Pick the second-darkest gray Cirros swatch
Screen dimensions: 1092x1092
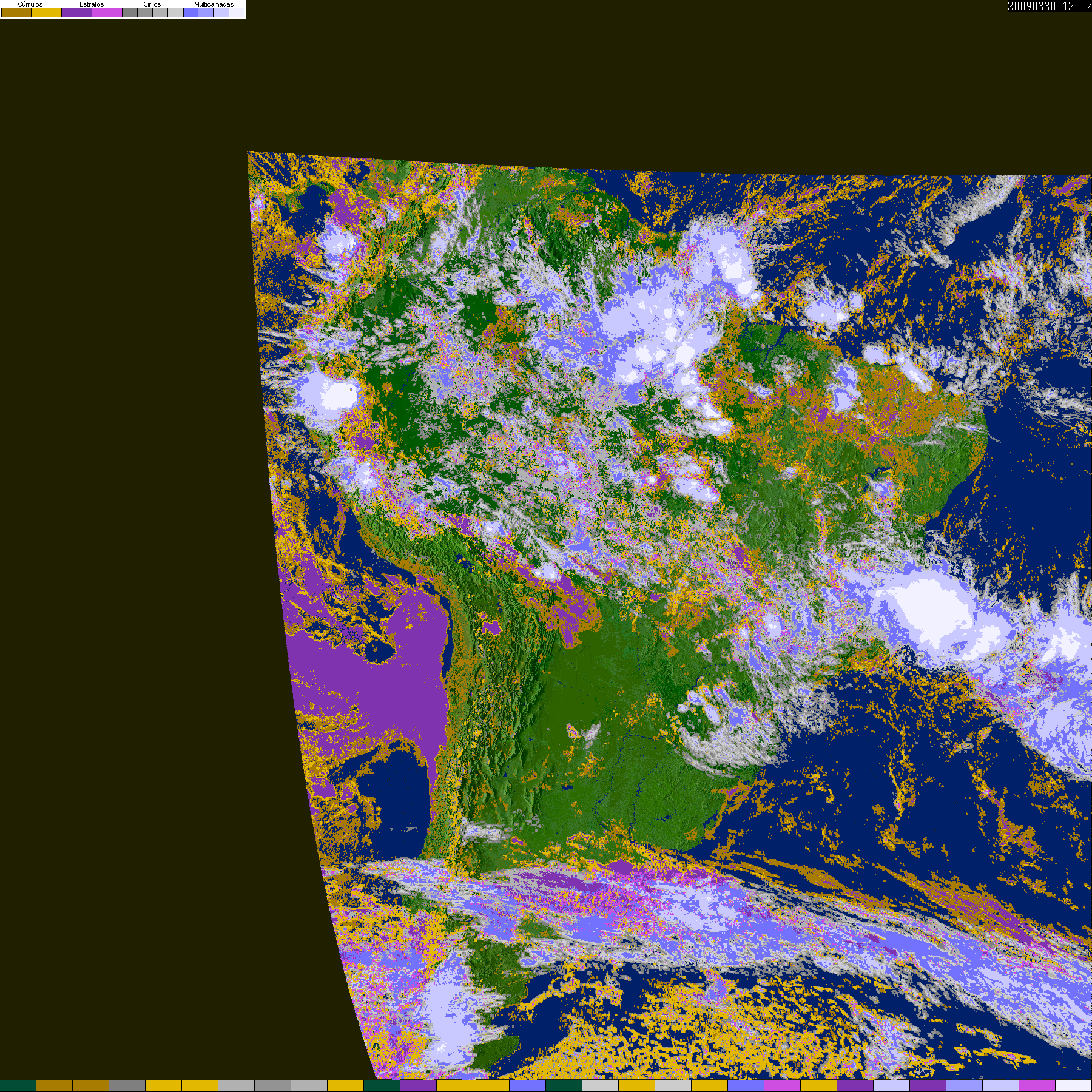pos(145,12)
